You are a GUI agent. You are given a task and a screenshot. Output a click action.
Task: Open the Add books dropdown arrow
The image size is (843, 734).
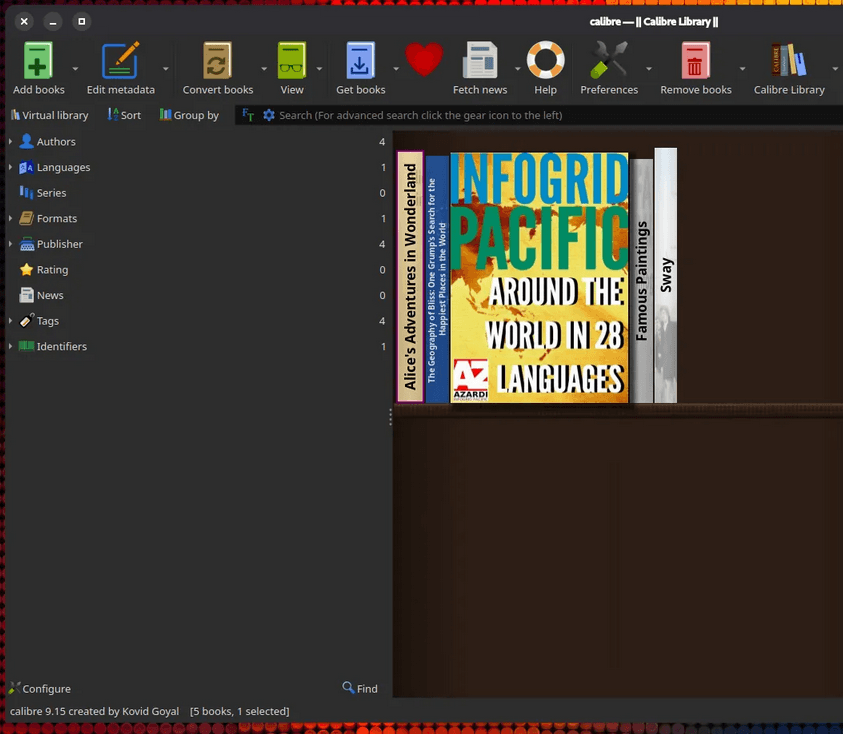click(x=75, y=69)
